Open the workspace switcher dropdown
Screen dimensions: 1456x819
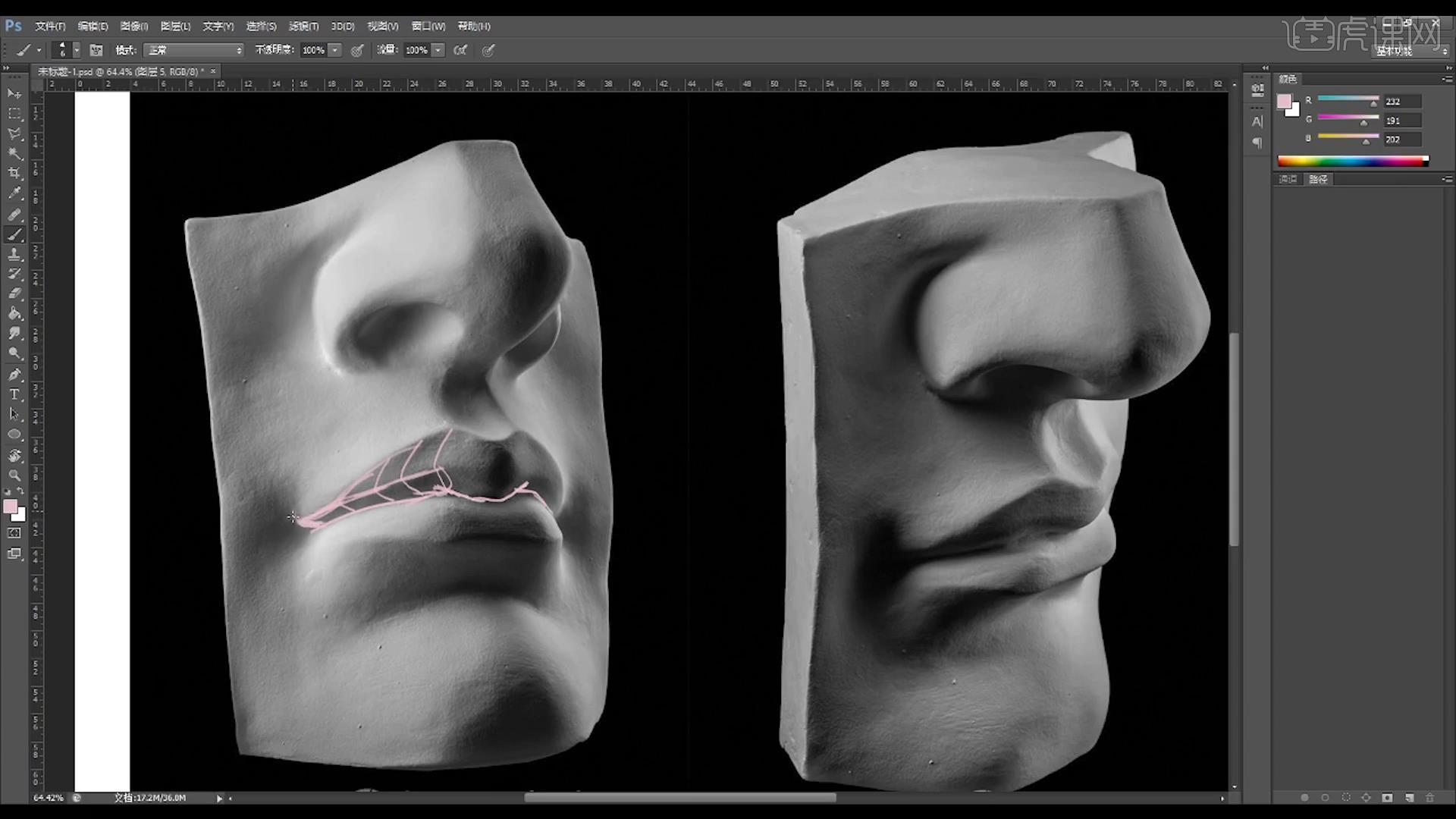click(x=1410, y=51)
